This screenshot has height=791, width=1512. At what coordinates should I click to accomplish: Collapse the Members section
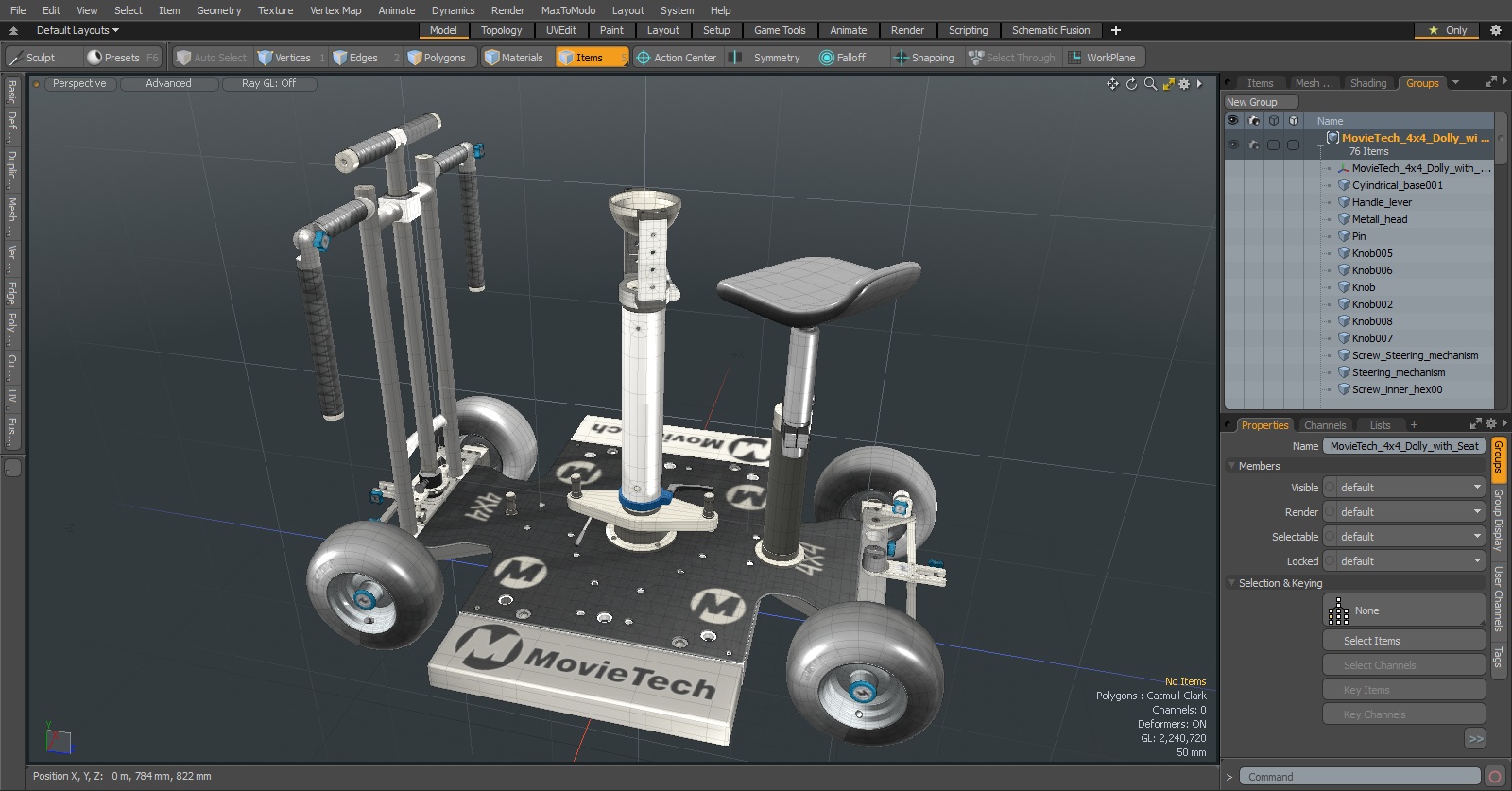click(1231, 466)
